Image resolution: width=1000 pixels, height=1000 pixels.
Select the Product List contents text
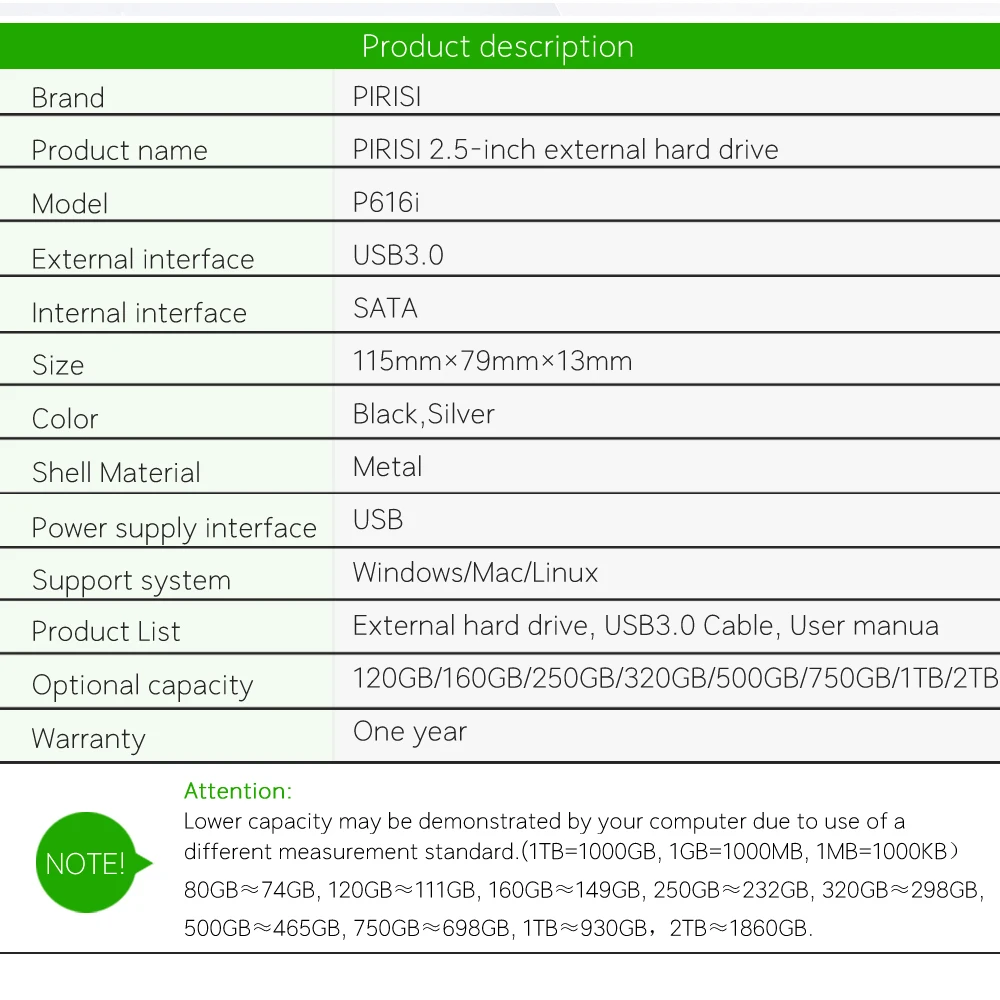pyautogui.click(x=645, y=627)
